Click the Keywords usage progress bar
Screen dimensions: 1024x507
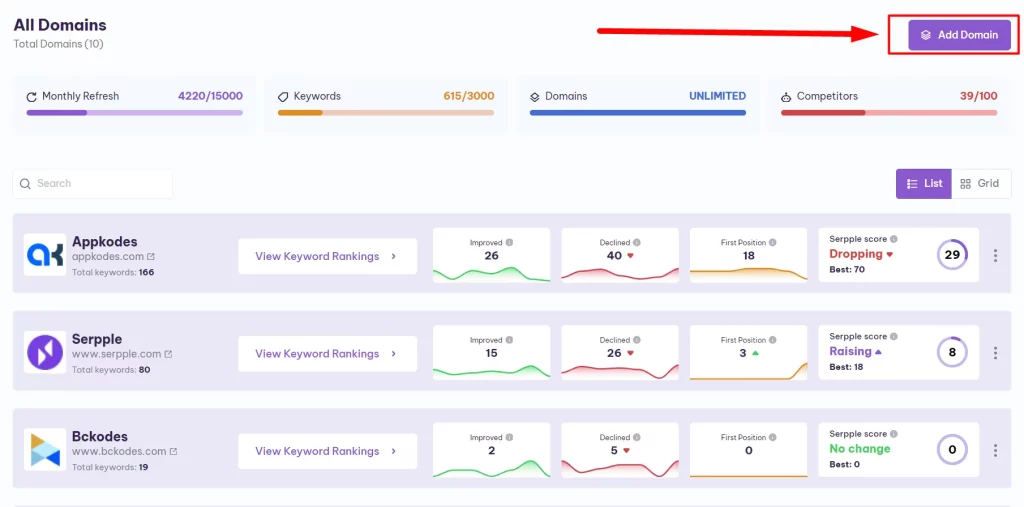386,112
